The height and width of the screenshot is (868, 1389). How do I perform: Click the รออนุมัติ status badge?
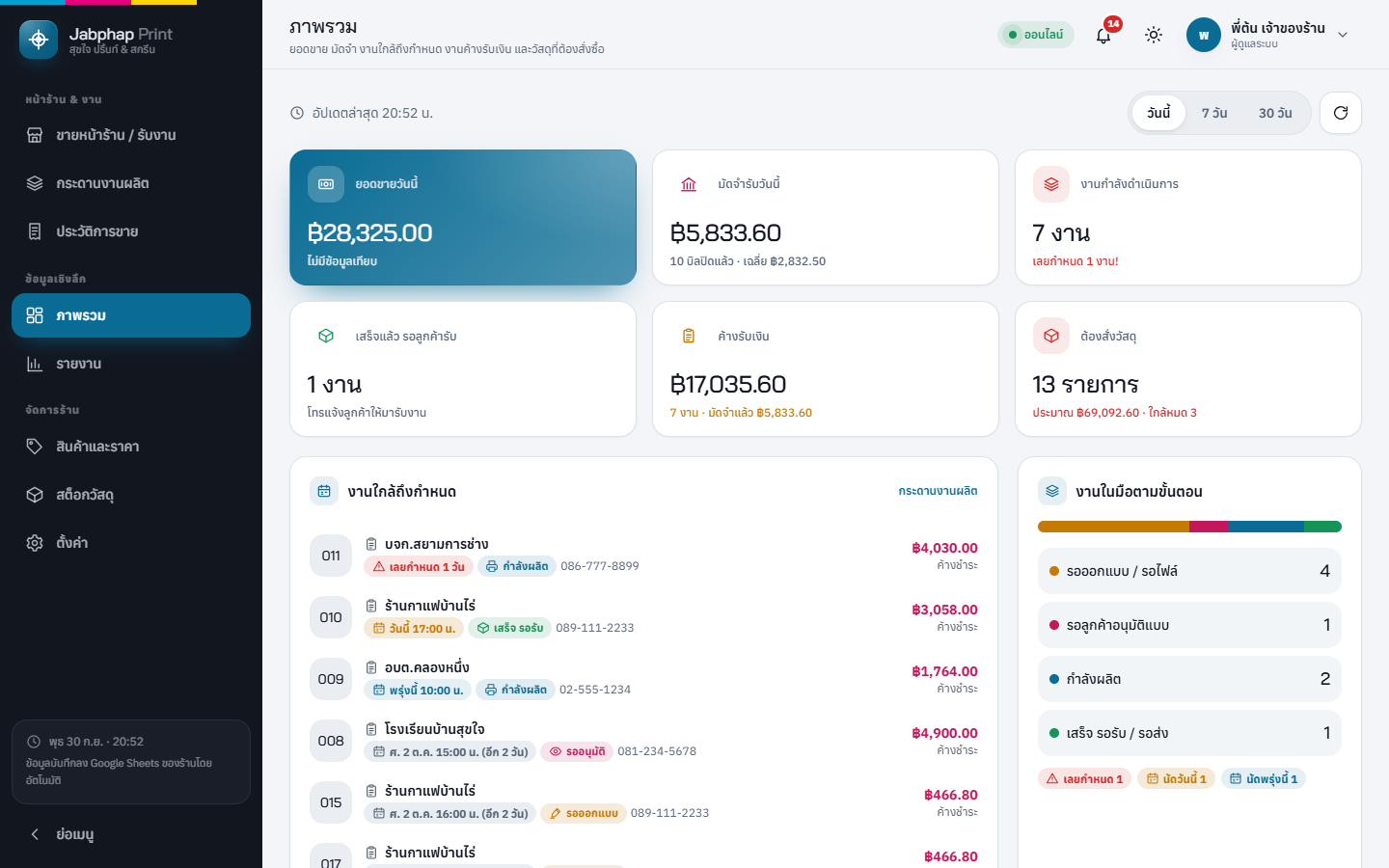tap(577, 751)
